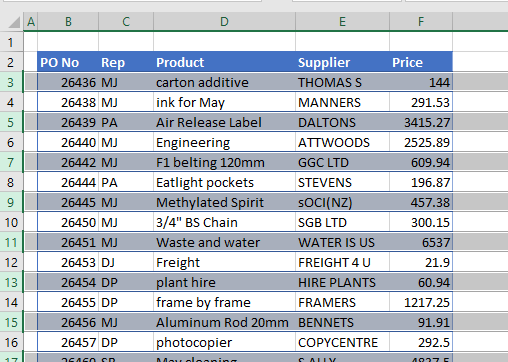
Task: Select cell containing carton additive
Action: pyautogui.click(x=224, y=82)
